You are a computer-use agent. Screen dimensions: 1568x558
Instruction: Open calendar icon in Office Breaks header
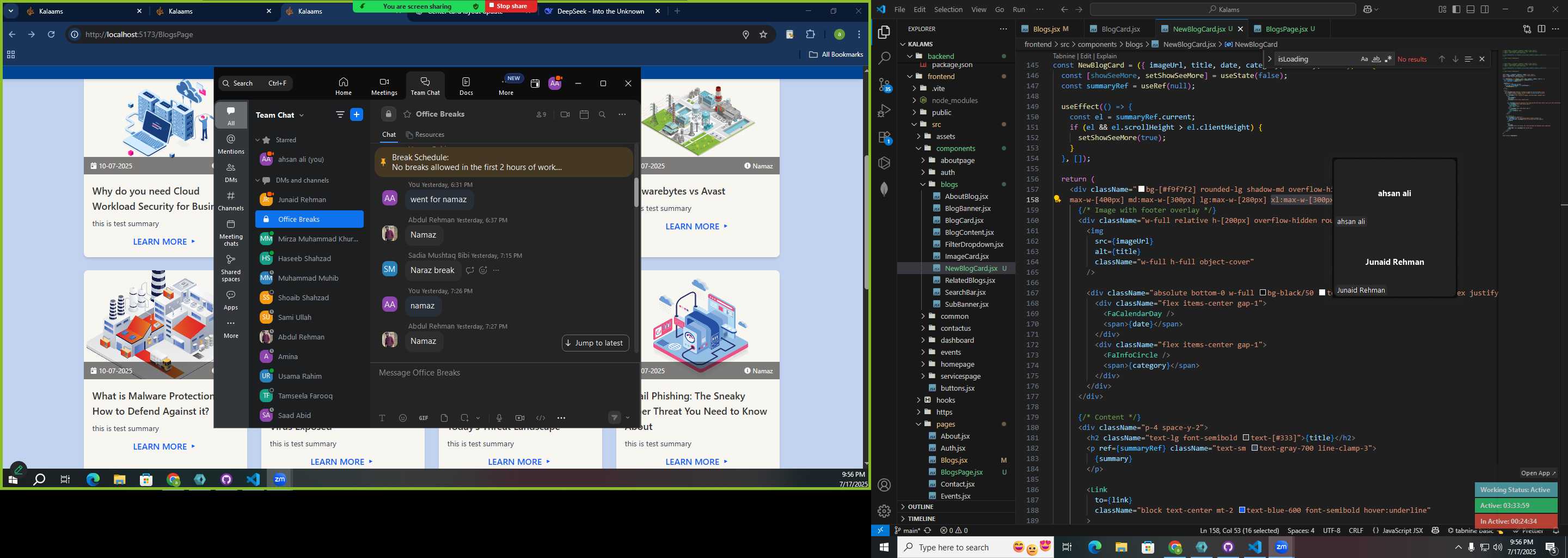pyautogui.click(x=584, y=114)
